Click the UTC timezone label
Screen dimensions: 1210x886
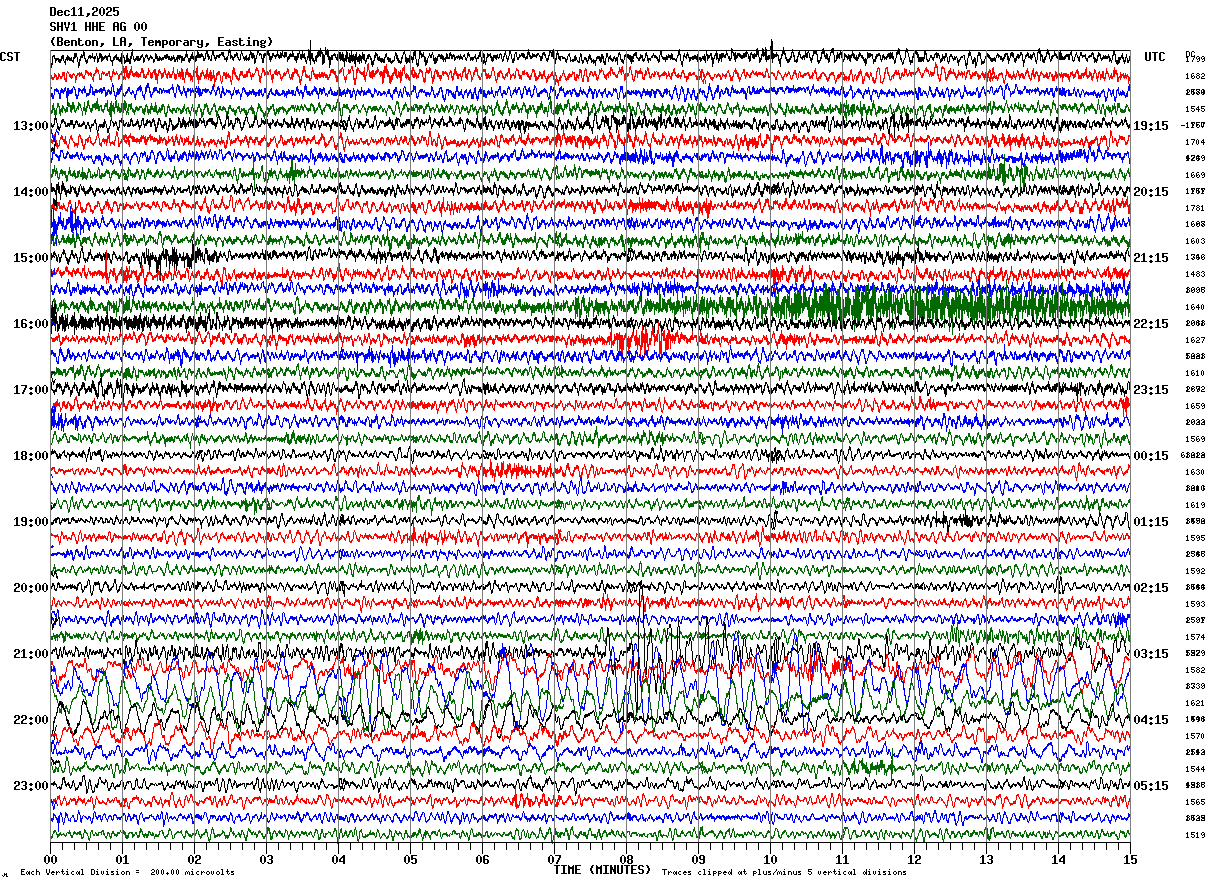(1155, 57)
